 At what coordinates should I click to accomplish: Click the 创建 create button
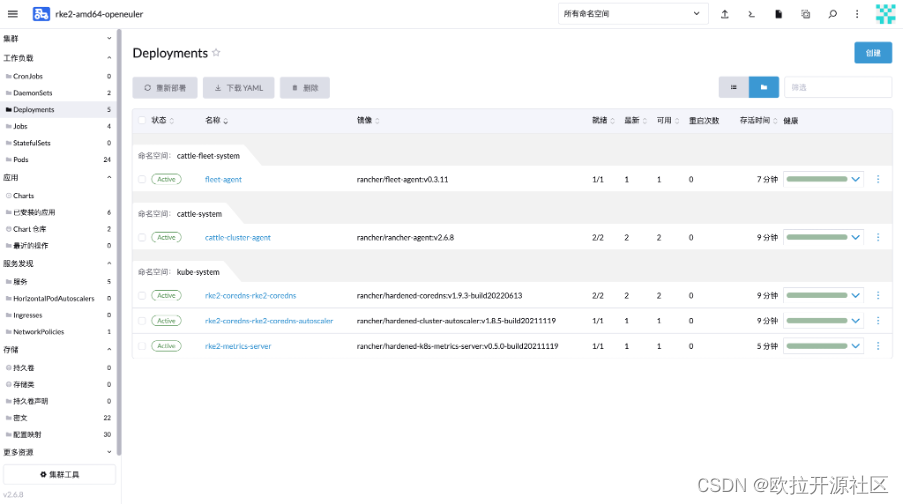tap(873, 52)
